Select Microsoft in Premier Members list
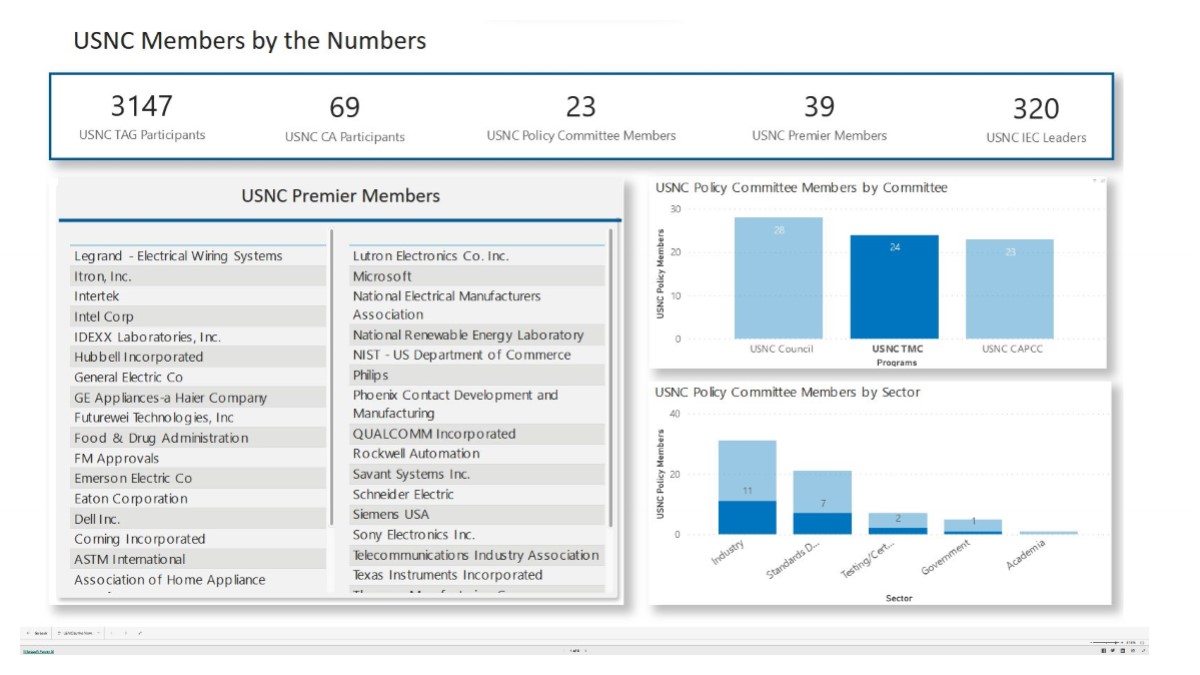This screenshot has width=1200, height=675. point(382,276)
